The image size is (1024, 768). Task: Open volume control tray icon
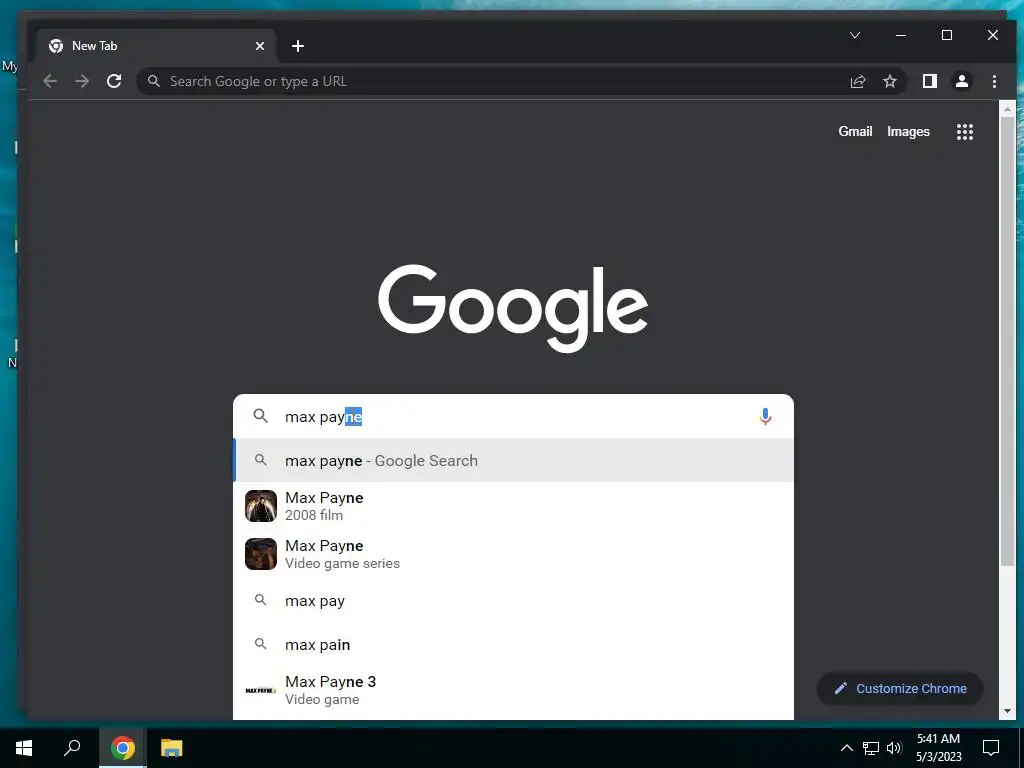894,748
